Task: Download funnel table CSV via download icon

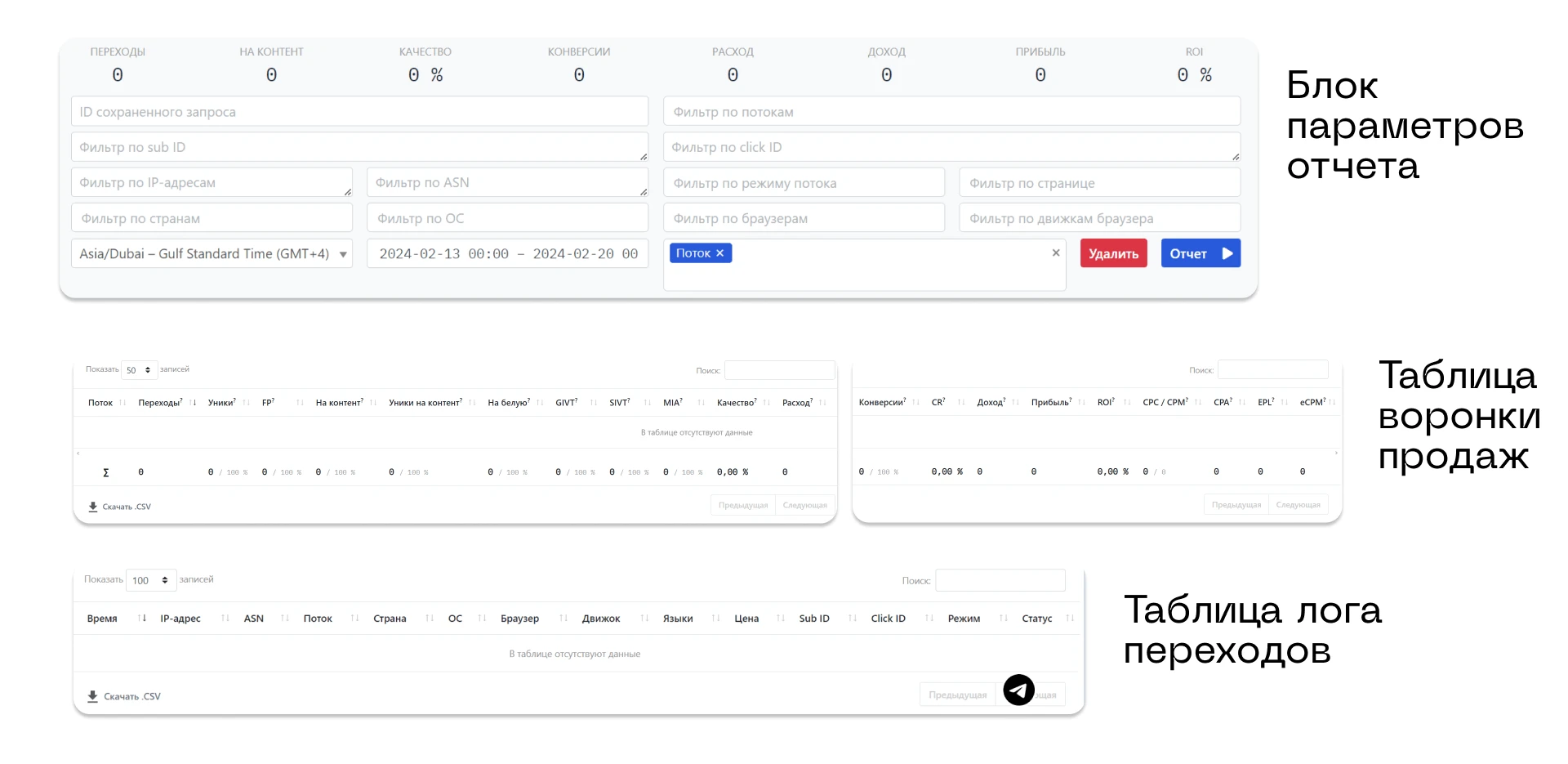Action: click(x=93, y=507)
